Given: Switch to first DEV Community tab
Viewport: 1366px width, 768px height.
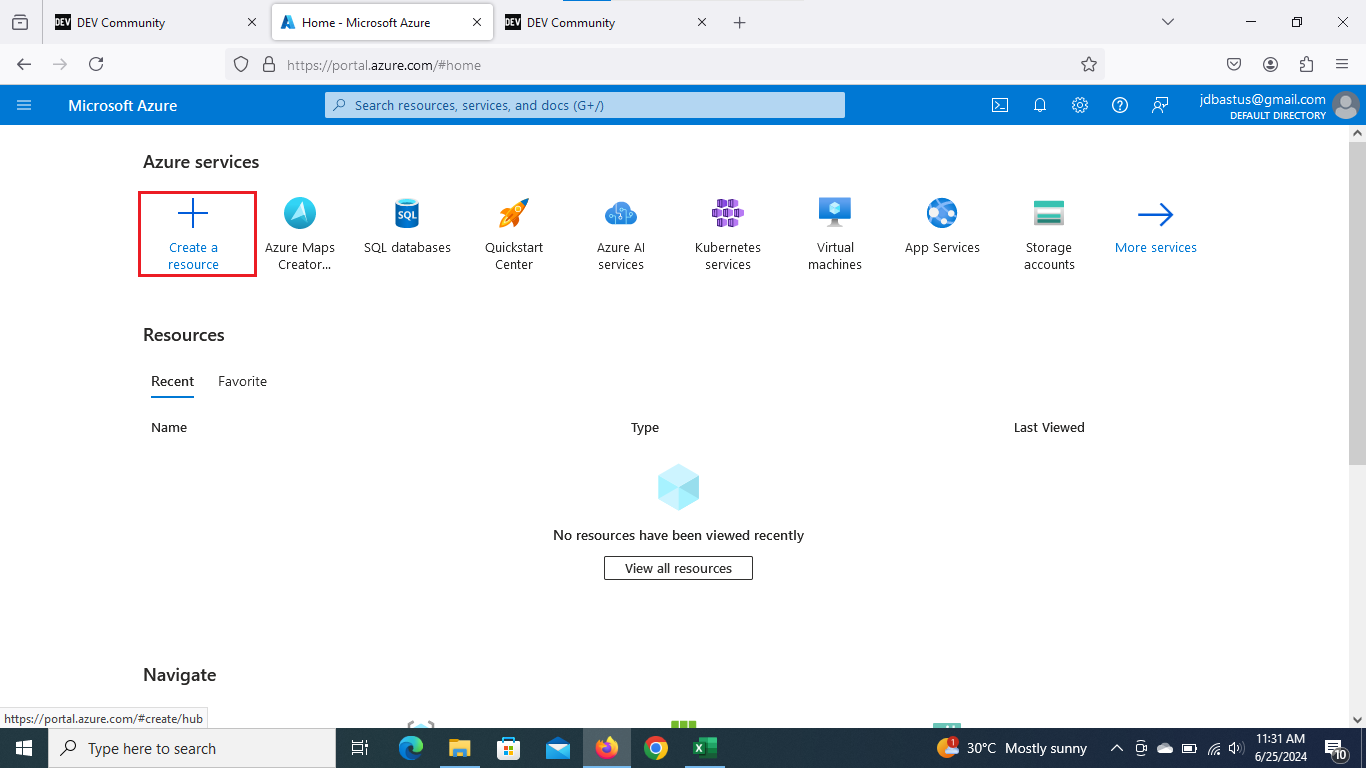Looking at the screenshot, I should coord(155,22).
